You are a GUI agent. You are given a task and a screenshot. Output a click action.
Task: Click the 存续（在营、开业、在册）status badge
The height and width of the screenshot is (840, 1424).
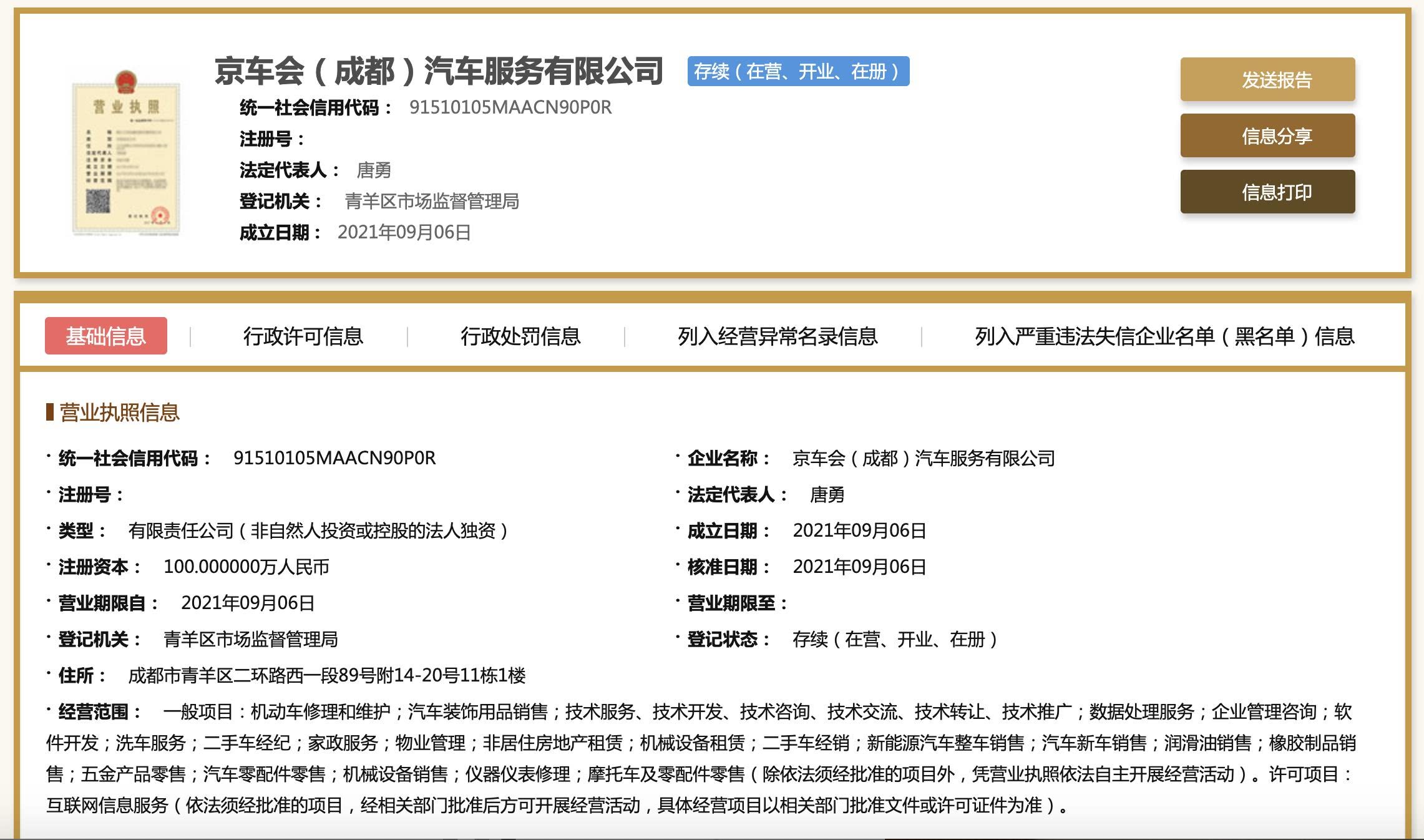click(798, 71)
